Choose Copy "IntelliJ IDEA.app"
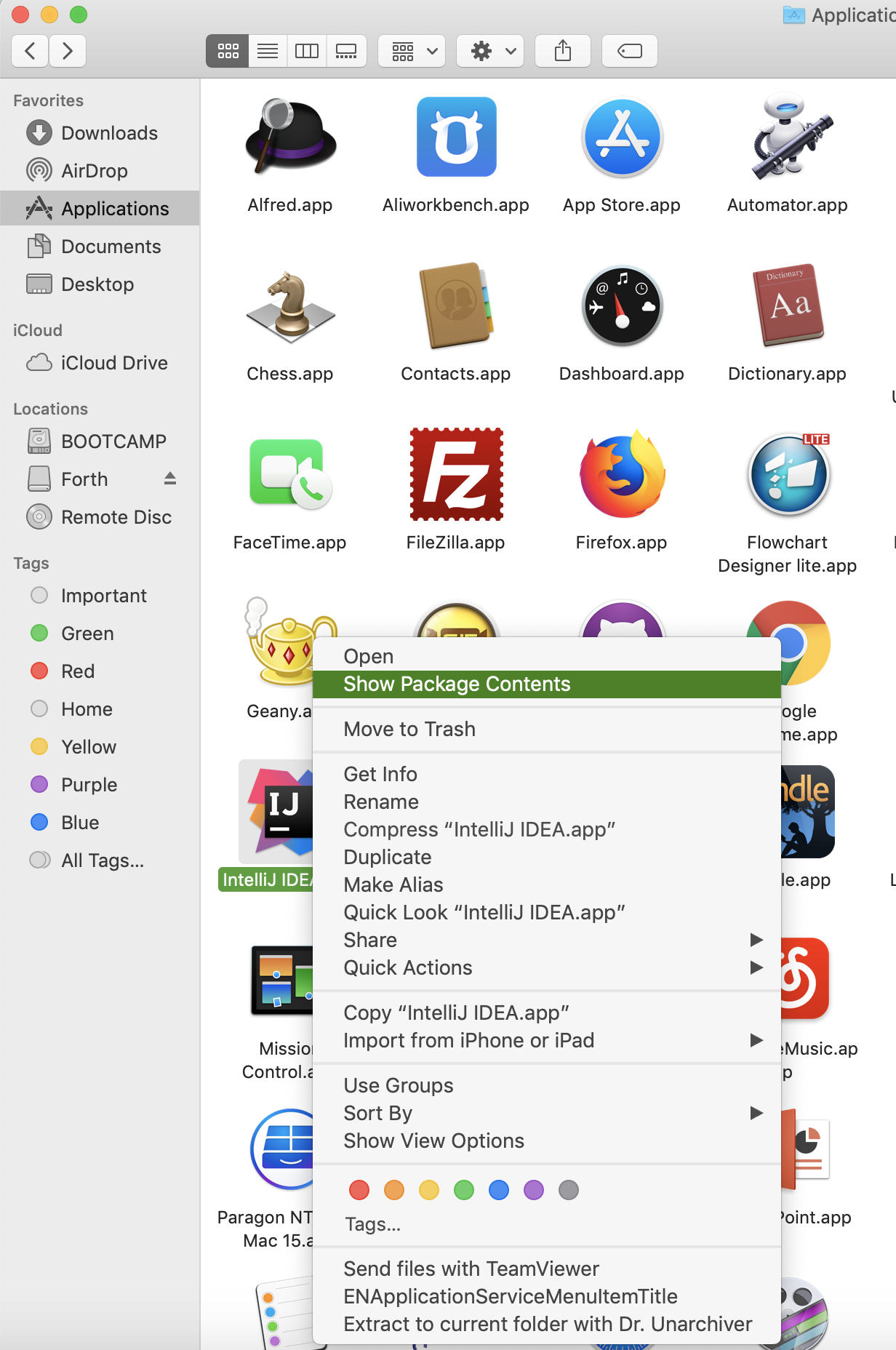896x1350 pixels. [547, 1012]
